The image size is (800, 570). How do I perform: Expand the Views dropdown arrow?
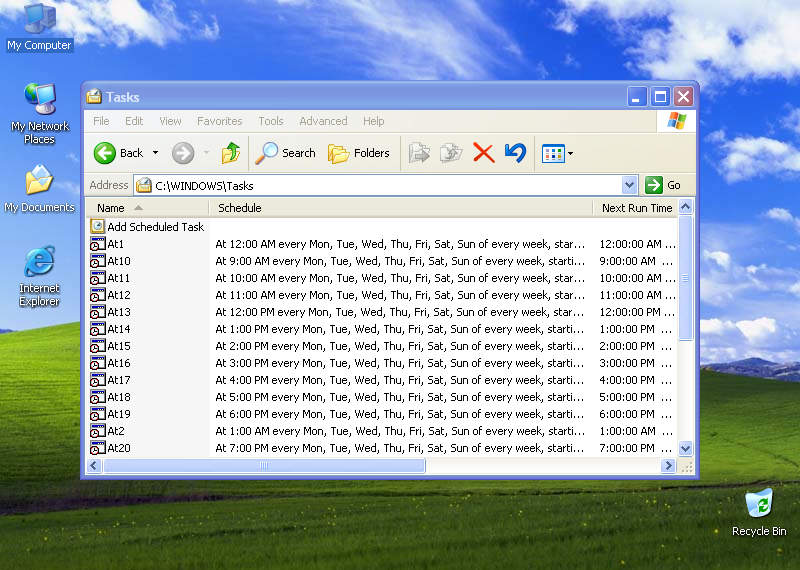(570, 153)
